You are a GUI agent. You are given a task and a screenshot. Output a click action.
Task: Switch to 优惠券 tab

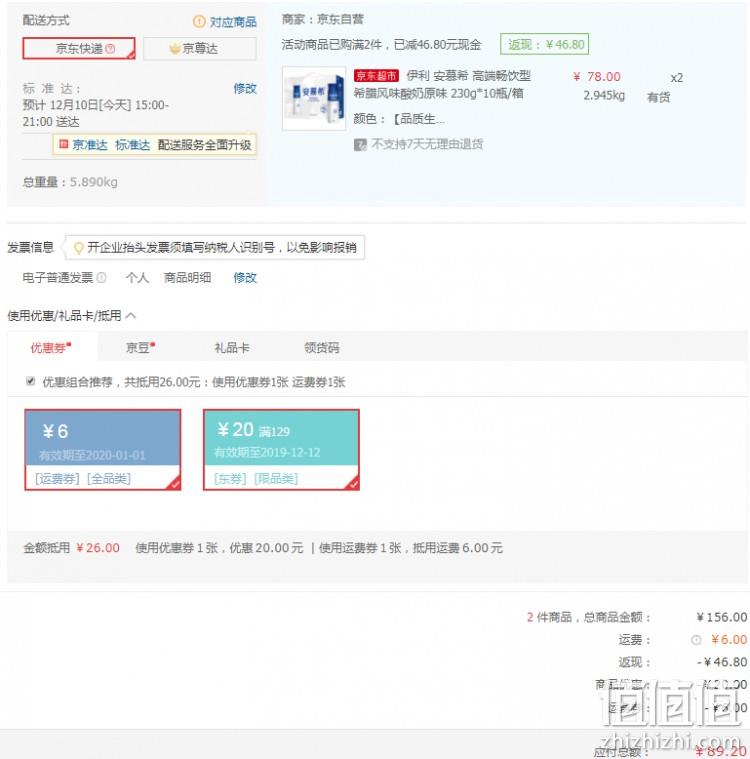tap(51, 348)
